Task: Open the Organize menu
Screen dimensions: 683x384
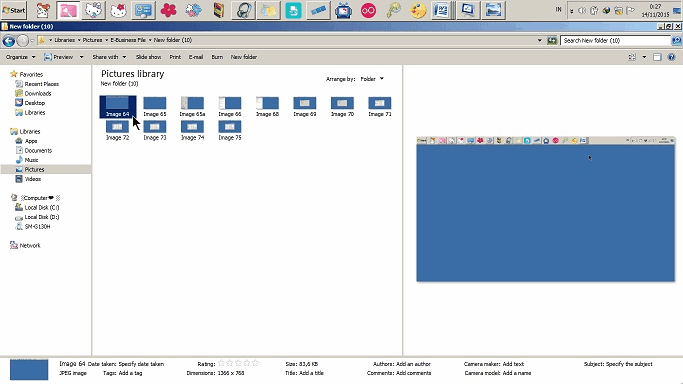Action: (20, 57)
